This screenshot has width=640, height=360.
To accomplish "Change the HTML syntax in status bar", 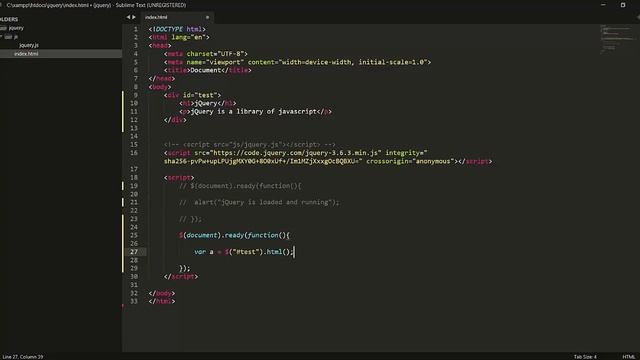I will (629, 357).
